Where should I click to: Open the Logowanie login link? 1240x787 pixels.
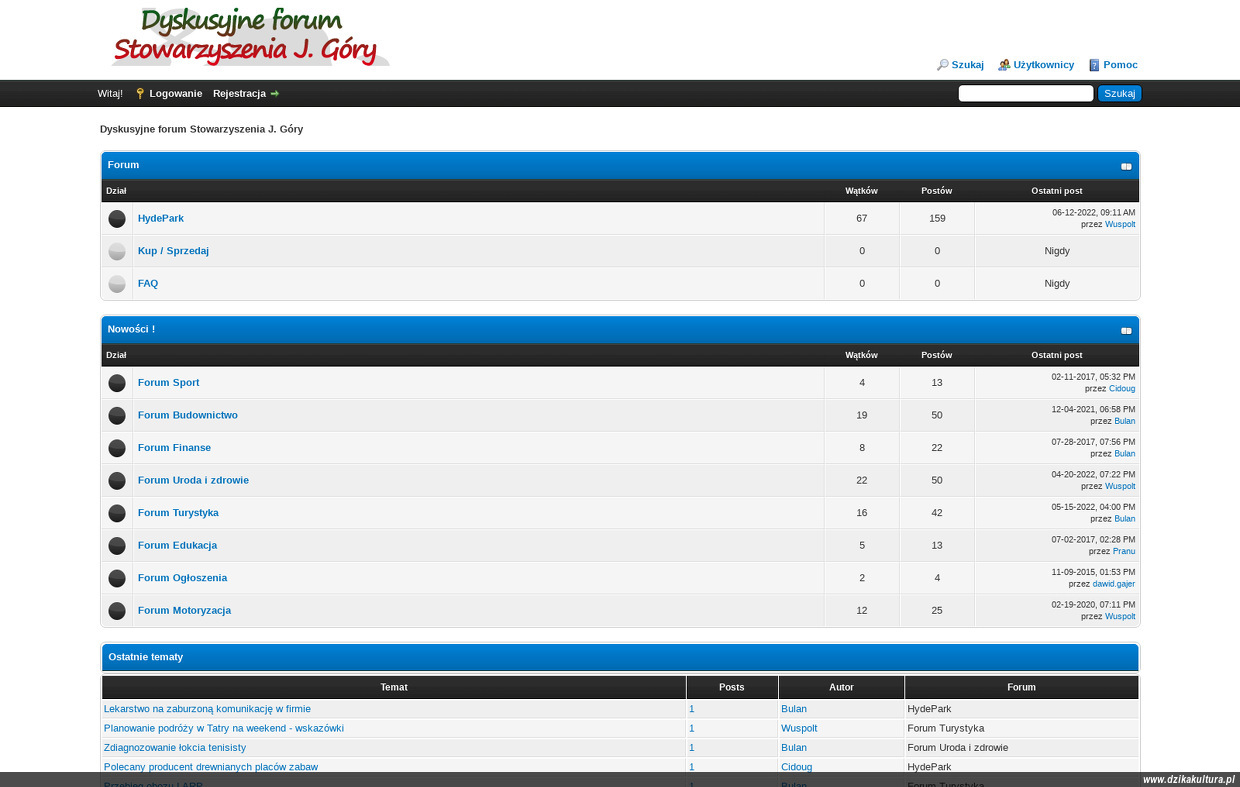176,94
